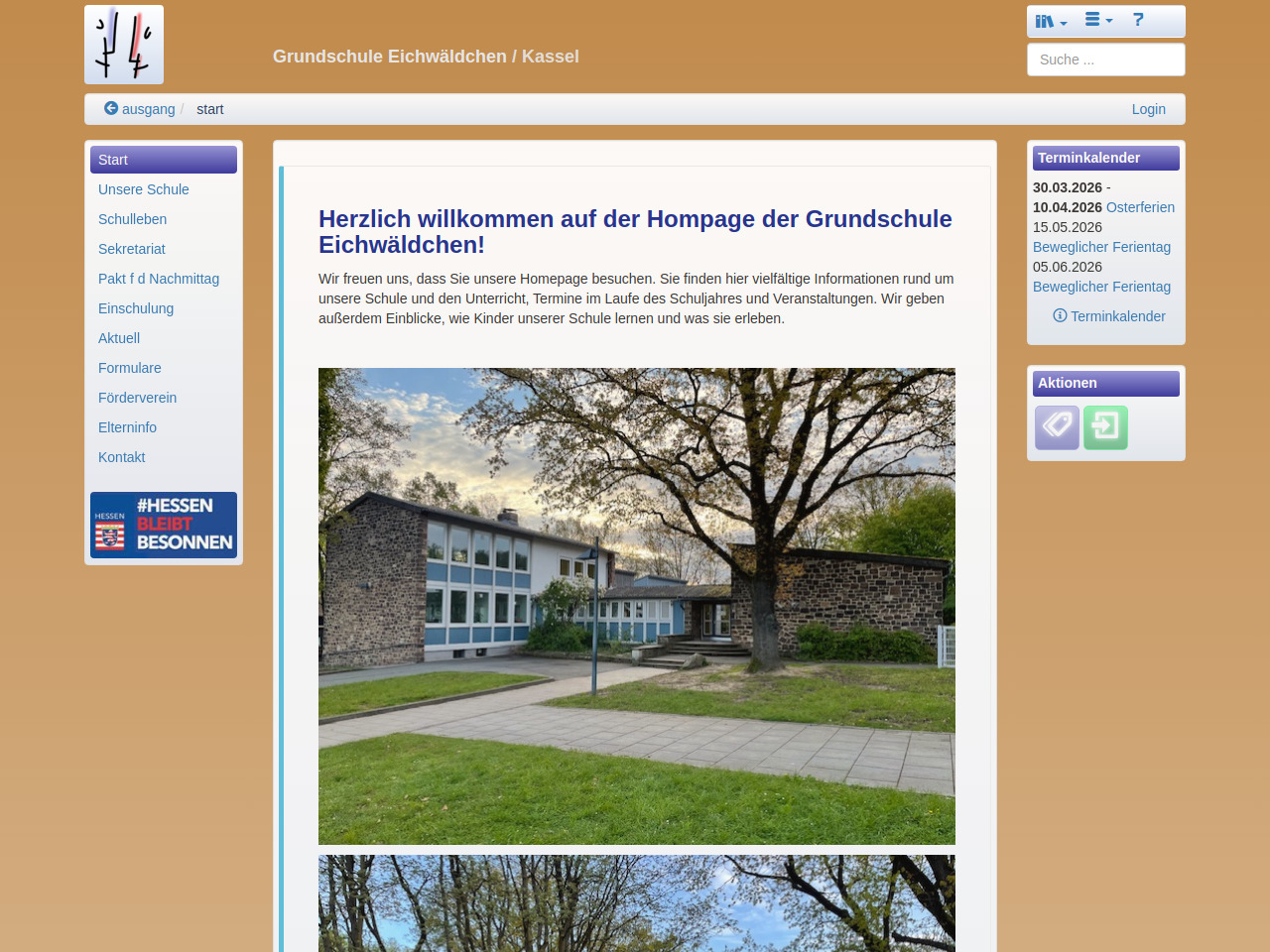Viewport: 1270px width, 952px height.
Task: Click the purple tags action icon
Action: pyautogui.click(x=1057, y=427)
